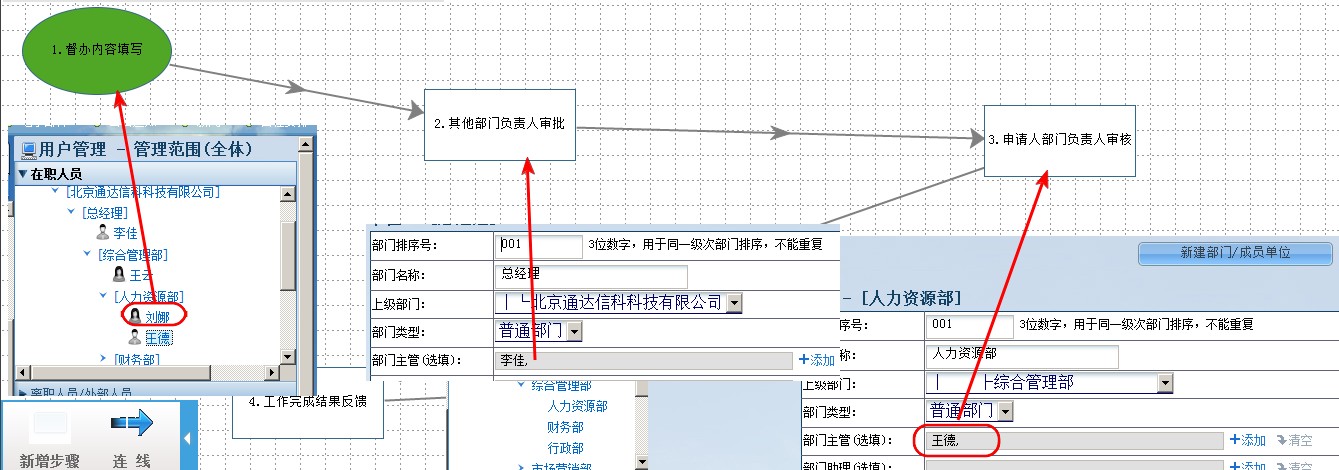Collapse the toolbar panel with the blue triangle arrow

pos(185,438)
